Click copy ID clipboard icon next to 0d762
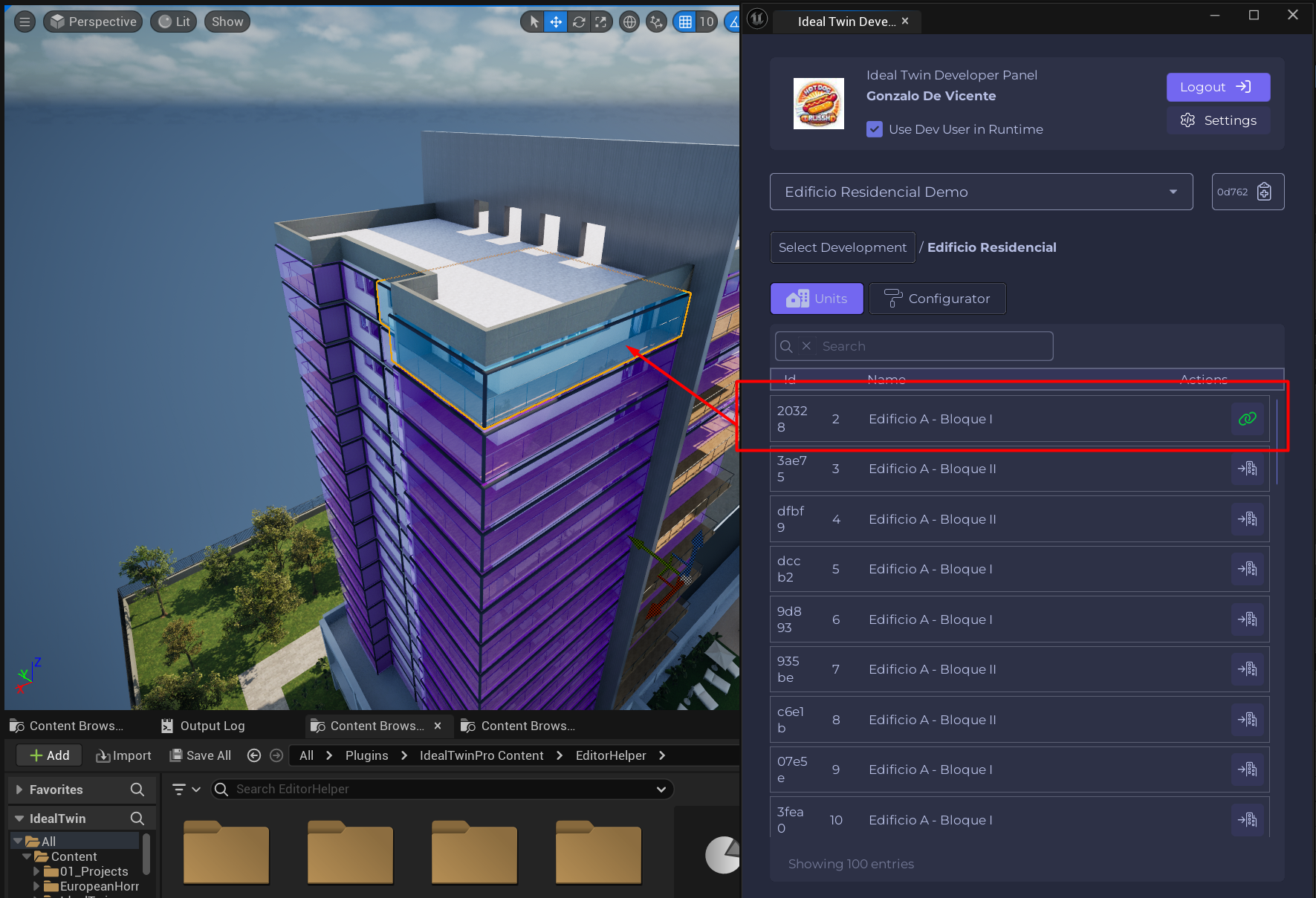Screen dimensions: 1316x898 pos(1264,192)
